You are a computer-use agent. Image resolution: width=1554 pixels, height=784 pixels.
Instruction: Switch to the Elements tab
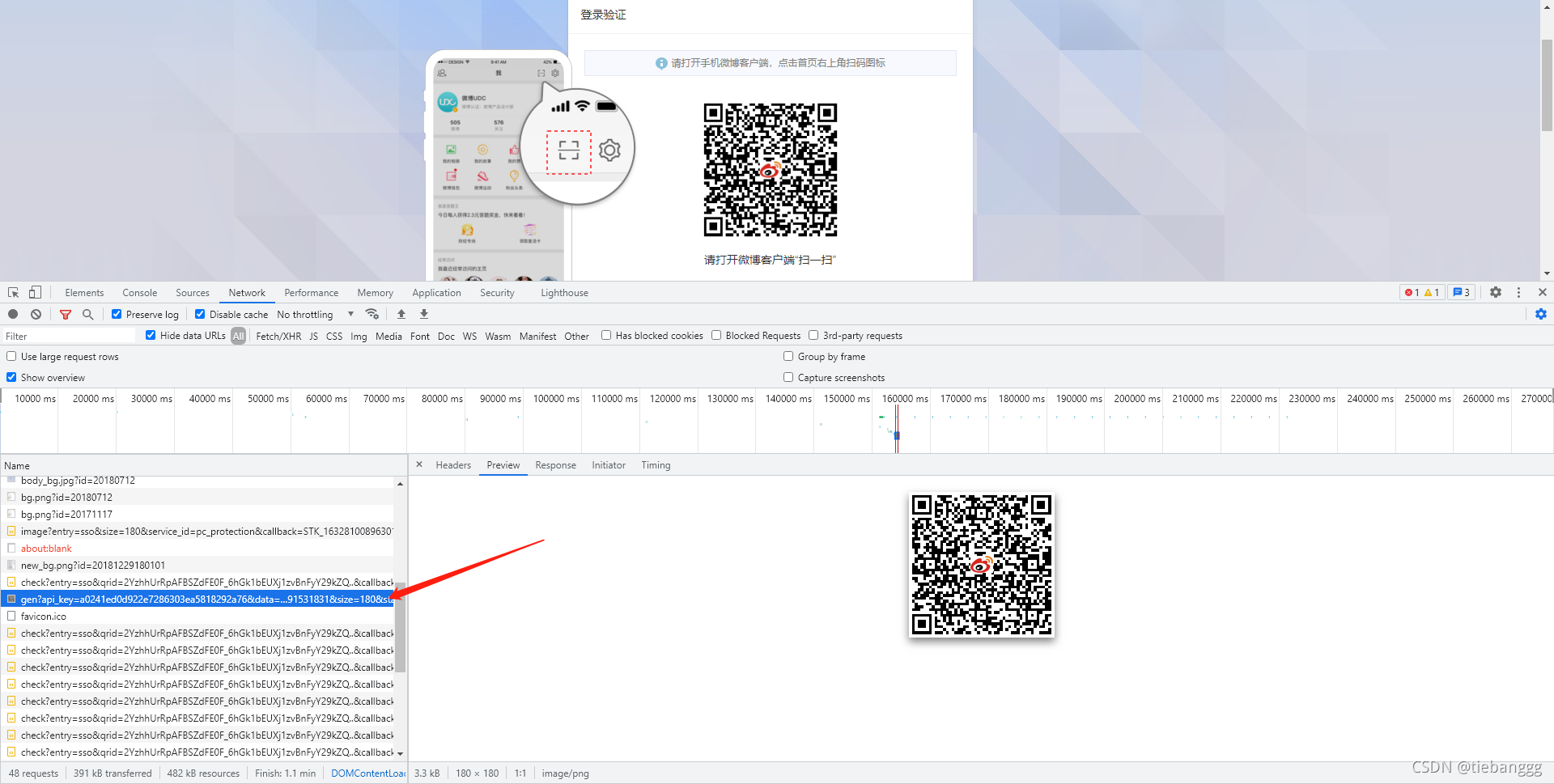click(84, 293)
